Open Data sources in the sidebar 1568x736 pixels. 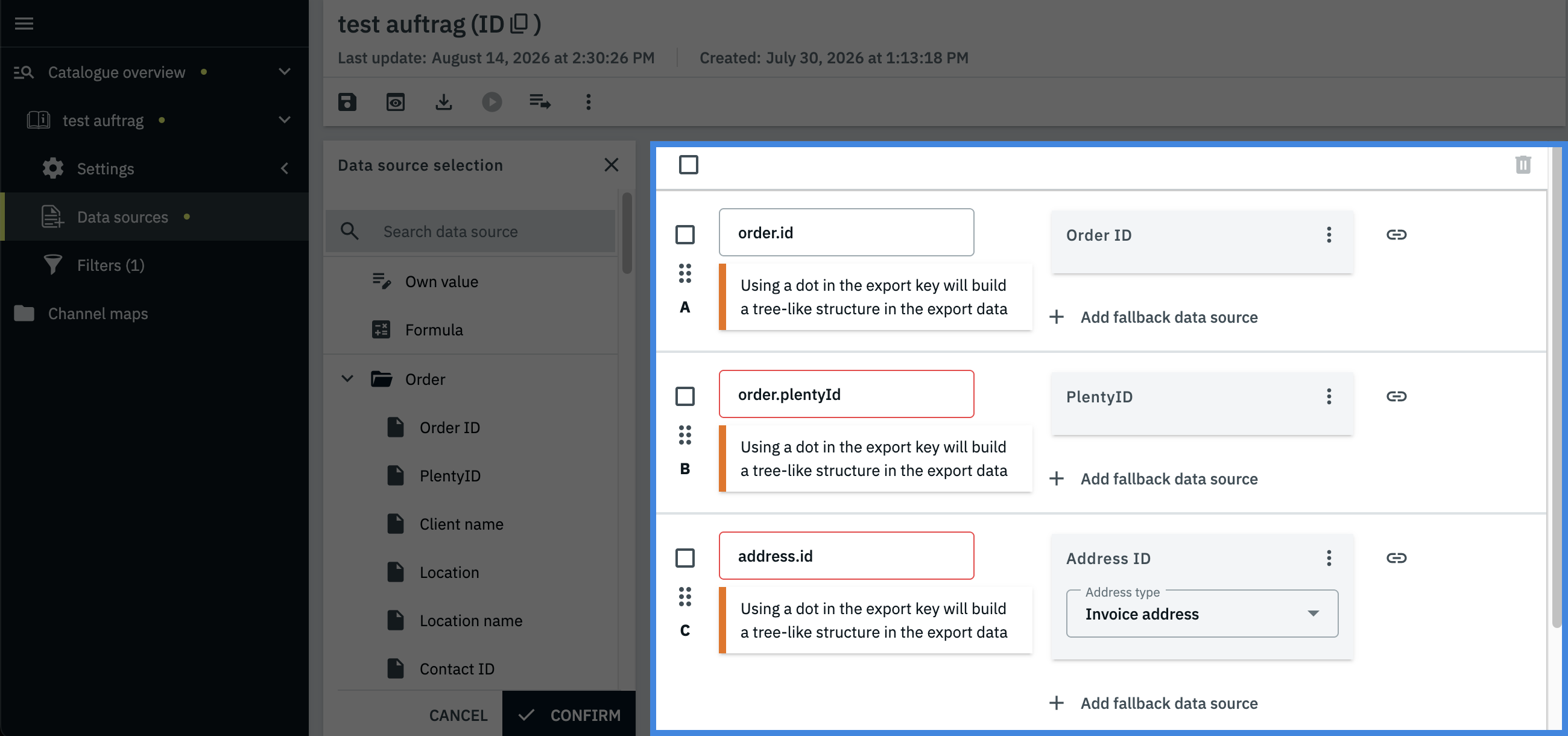point(154,217)
